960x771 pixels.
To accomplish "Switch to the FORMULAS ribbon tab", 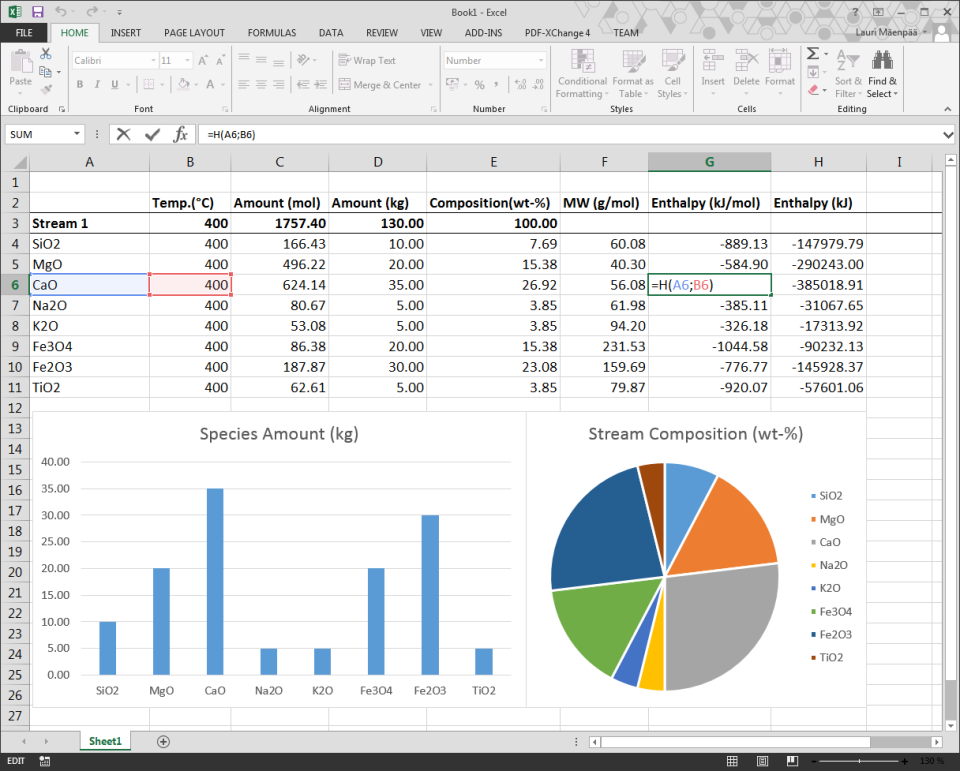I will click(271, 32).
